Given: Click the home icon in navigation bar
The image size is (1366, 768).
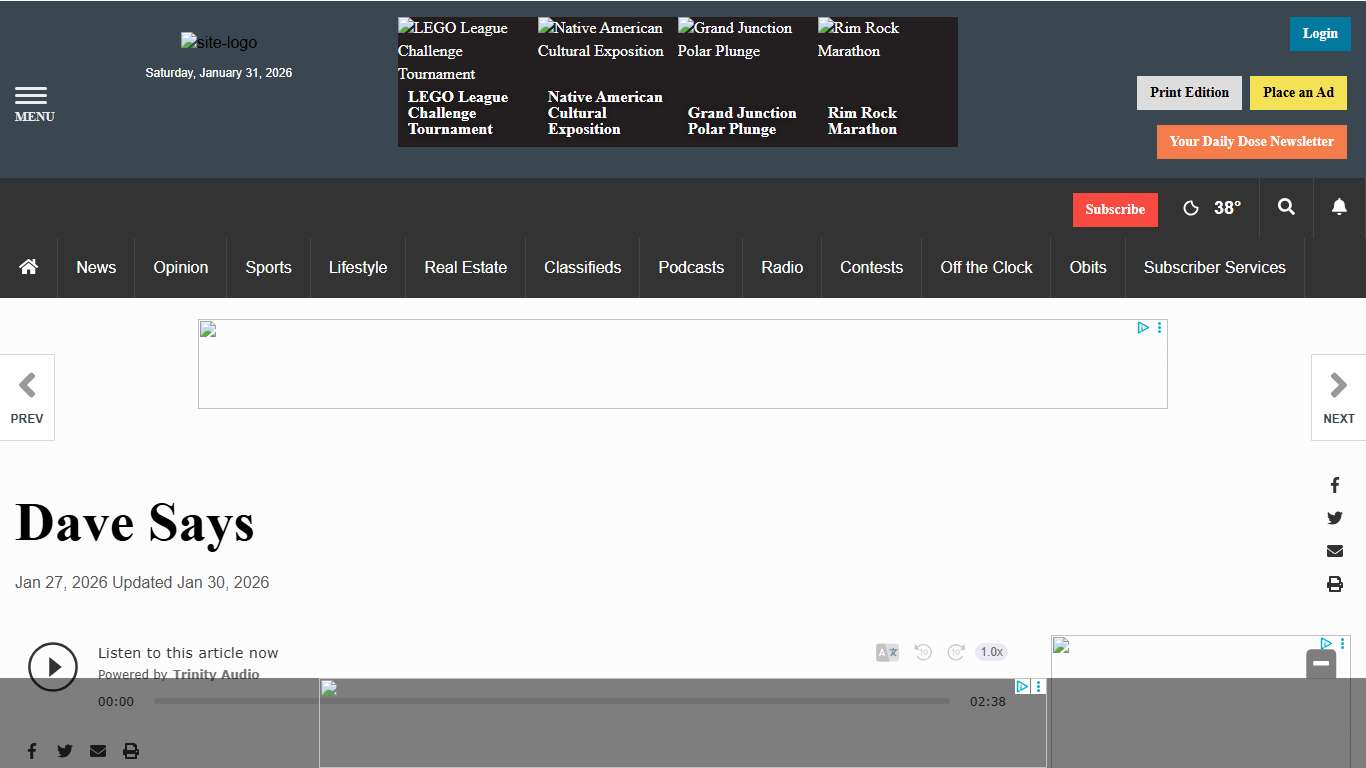Looking at the screenshot, I should (x=29, y=267).
